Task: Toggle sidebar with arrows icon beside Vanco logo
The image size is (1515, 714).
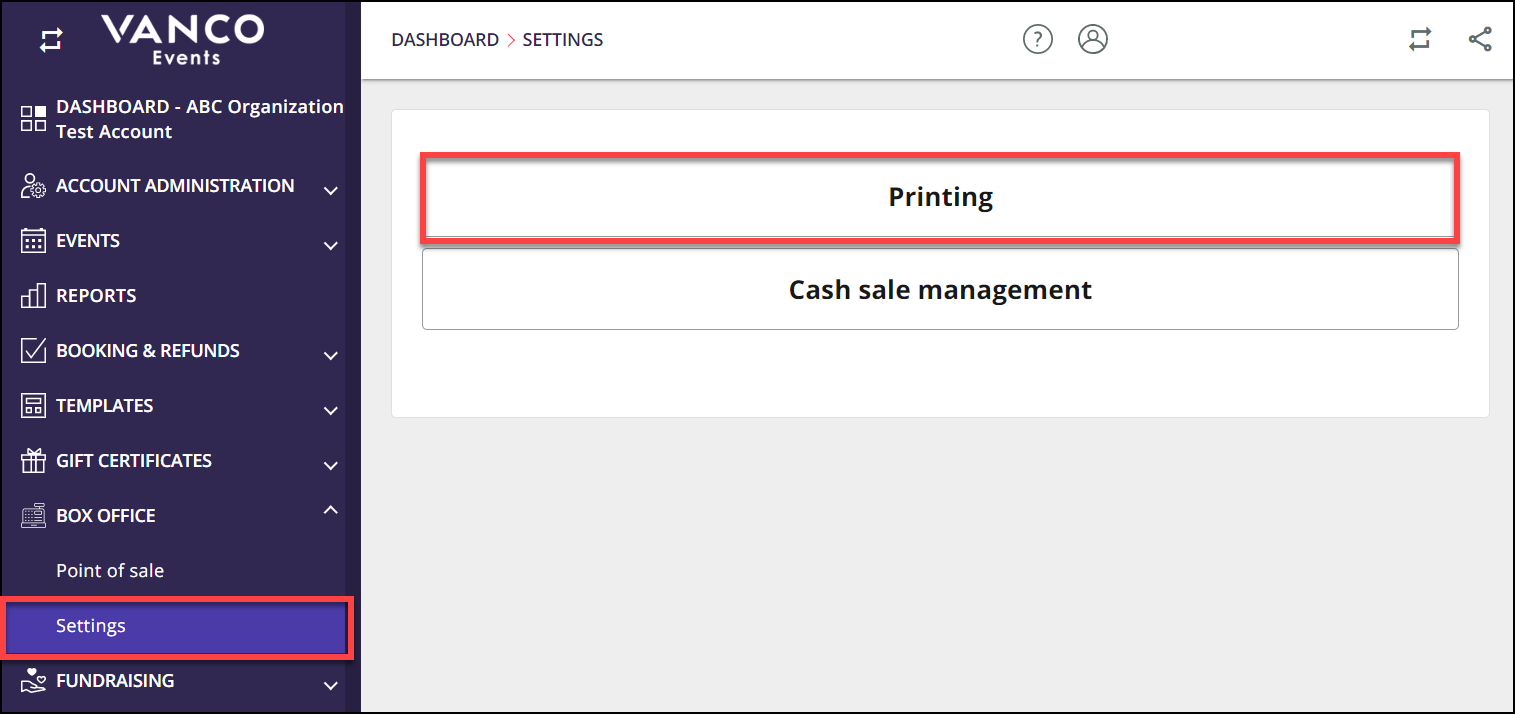Action: point(51,41)
